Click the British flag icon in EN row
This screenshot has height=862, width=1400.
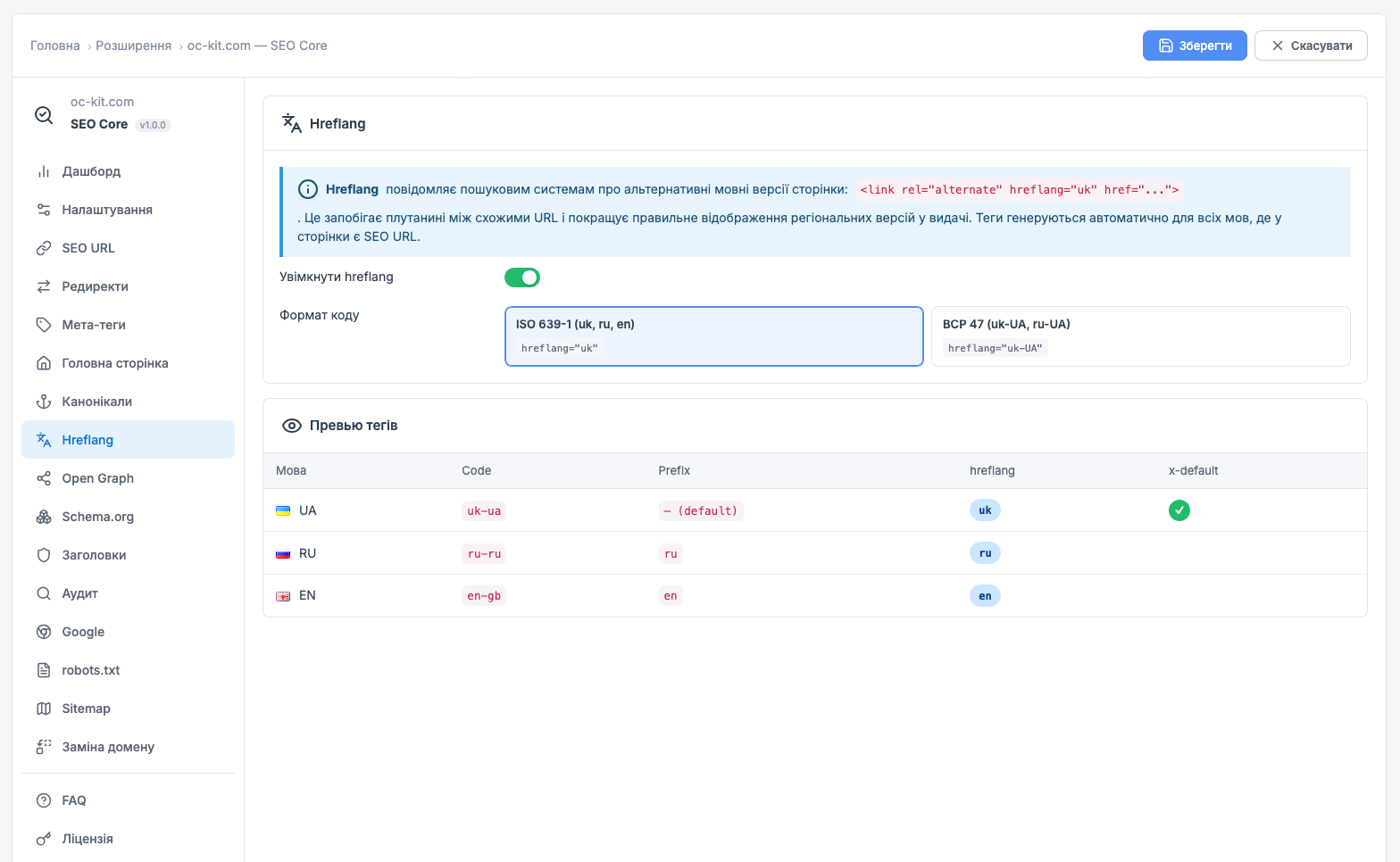click(283, 596)
